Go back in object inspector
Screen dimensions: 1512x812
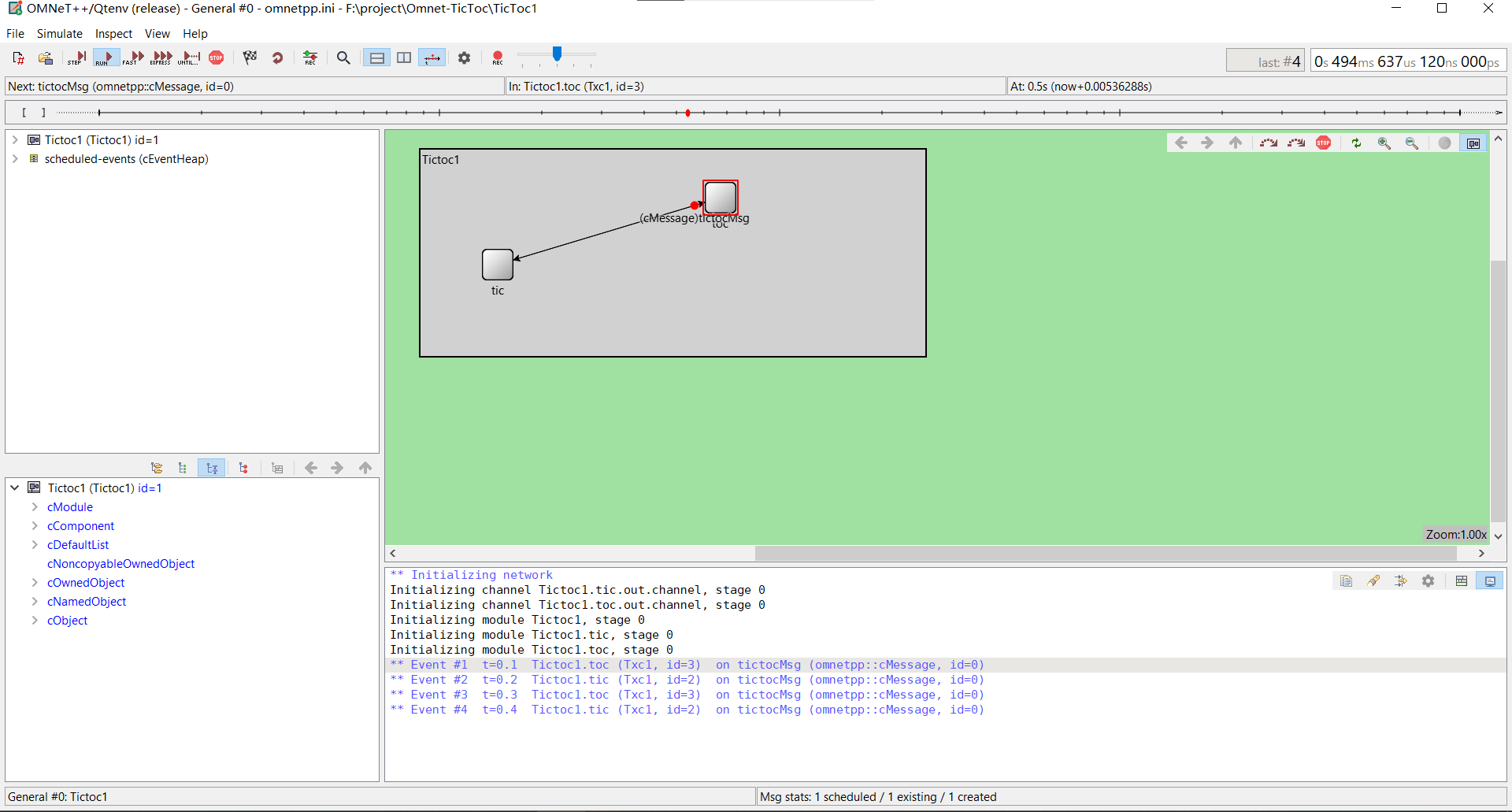[x=311, y=468]
